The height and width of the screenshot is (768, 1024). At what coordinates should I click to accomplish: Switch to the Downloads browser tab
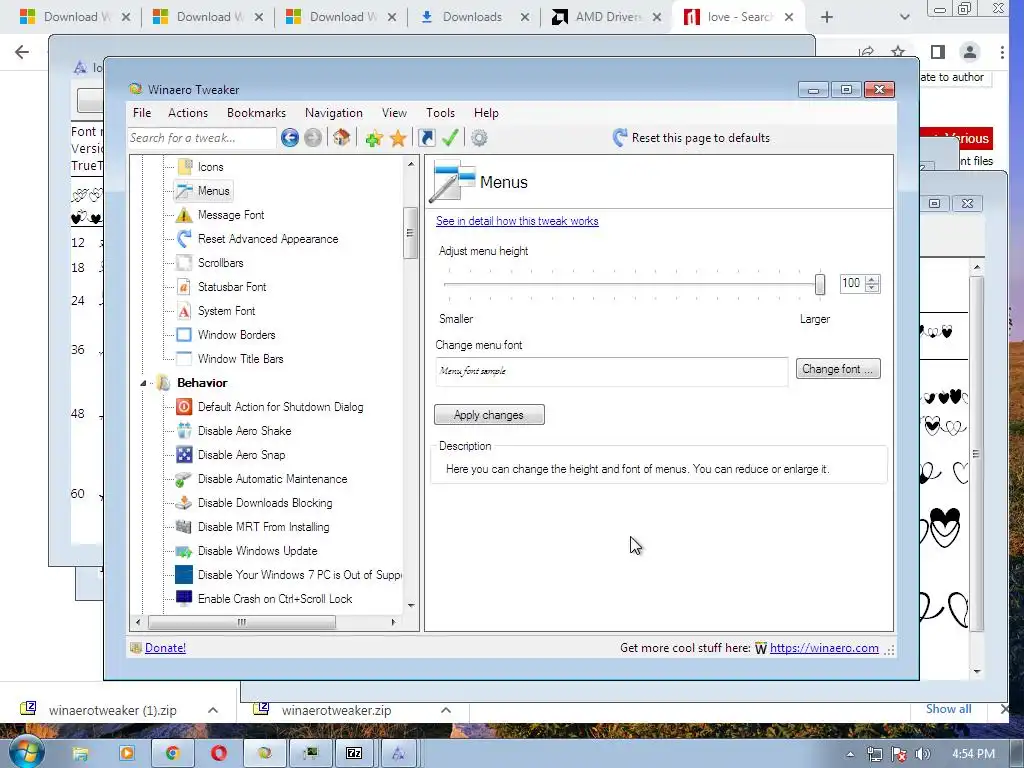(x=473, y=17)
